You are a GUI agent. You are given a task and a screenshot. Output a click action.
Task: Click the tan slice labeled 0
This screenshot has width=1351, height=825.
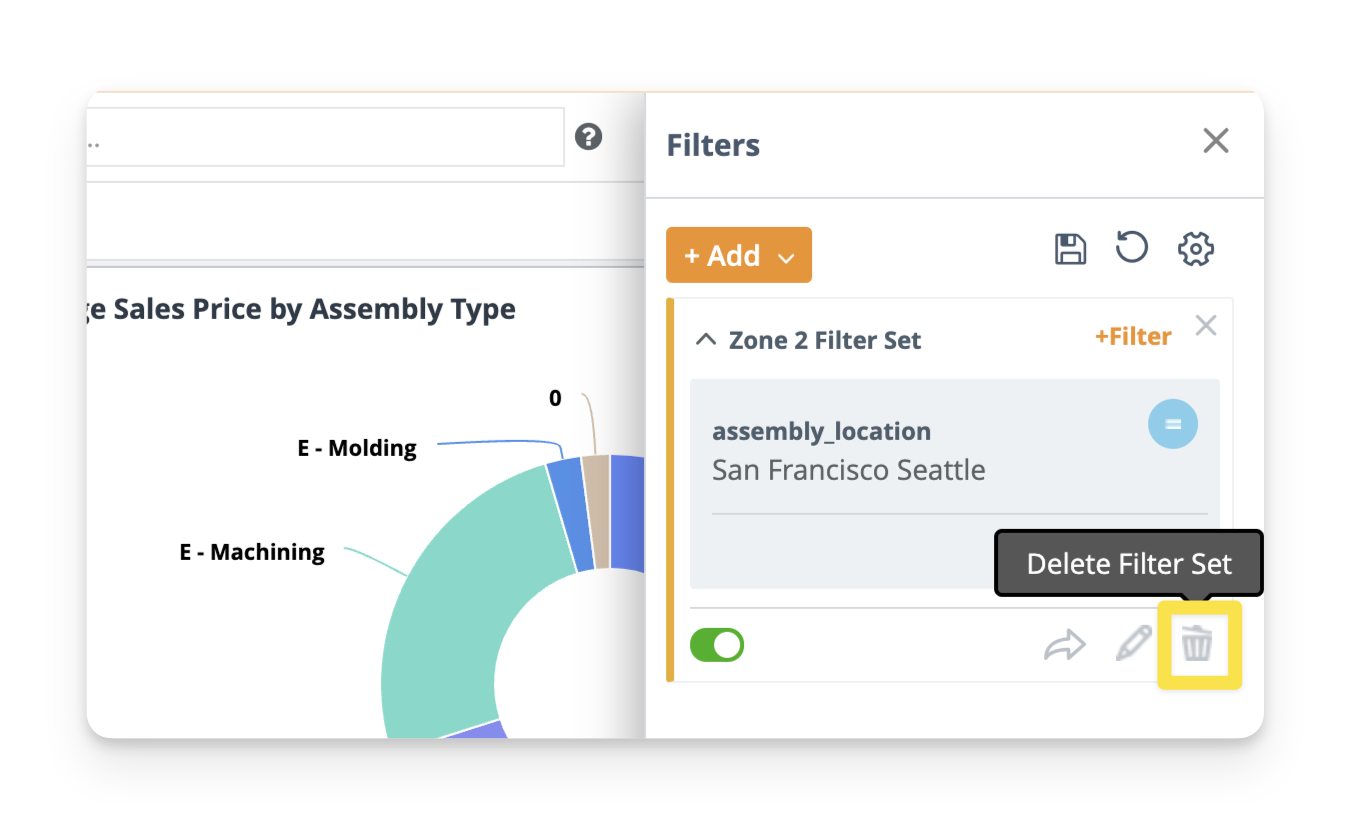[x=596, y=511]
